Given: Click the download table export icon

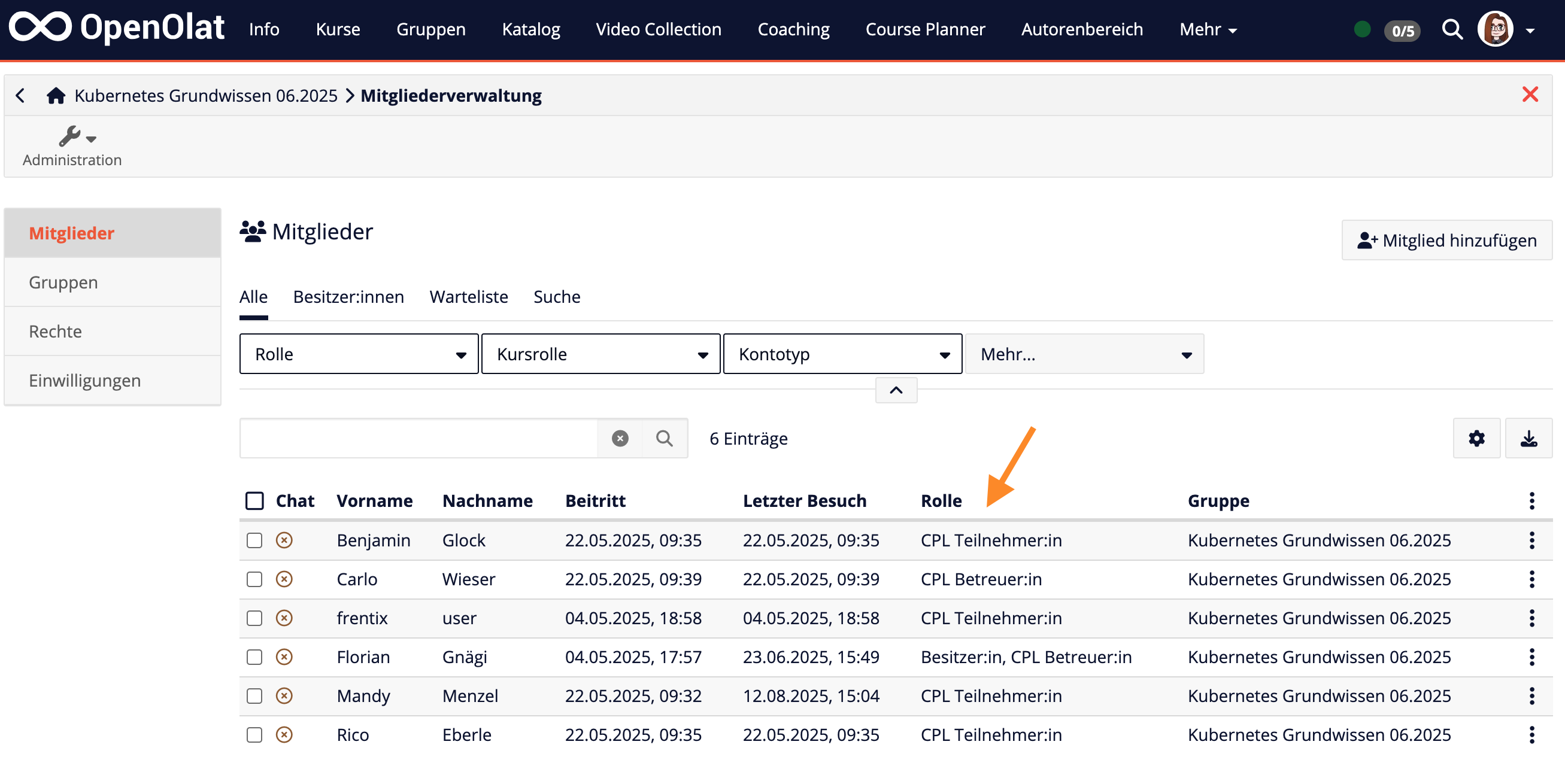Looking at the screenshot, I should coord(1528,438).
